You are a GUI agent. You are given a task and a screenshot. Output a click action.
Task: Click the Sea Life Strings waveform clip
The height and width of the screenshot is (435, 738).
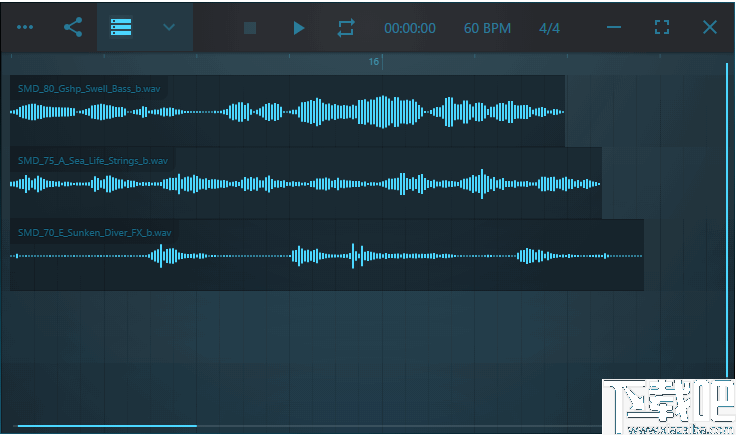pos(306,184)
